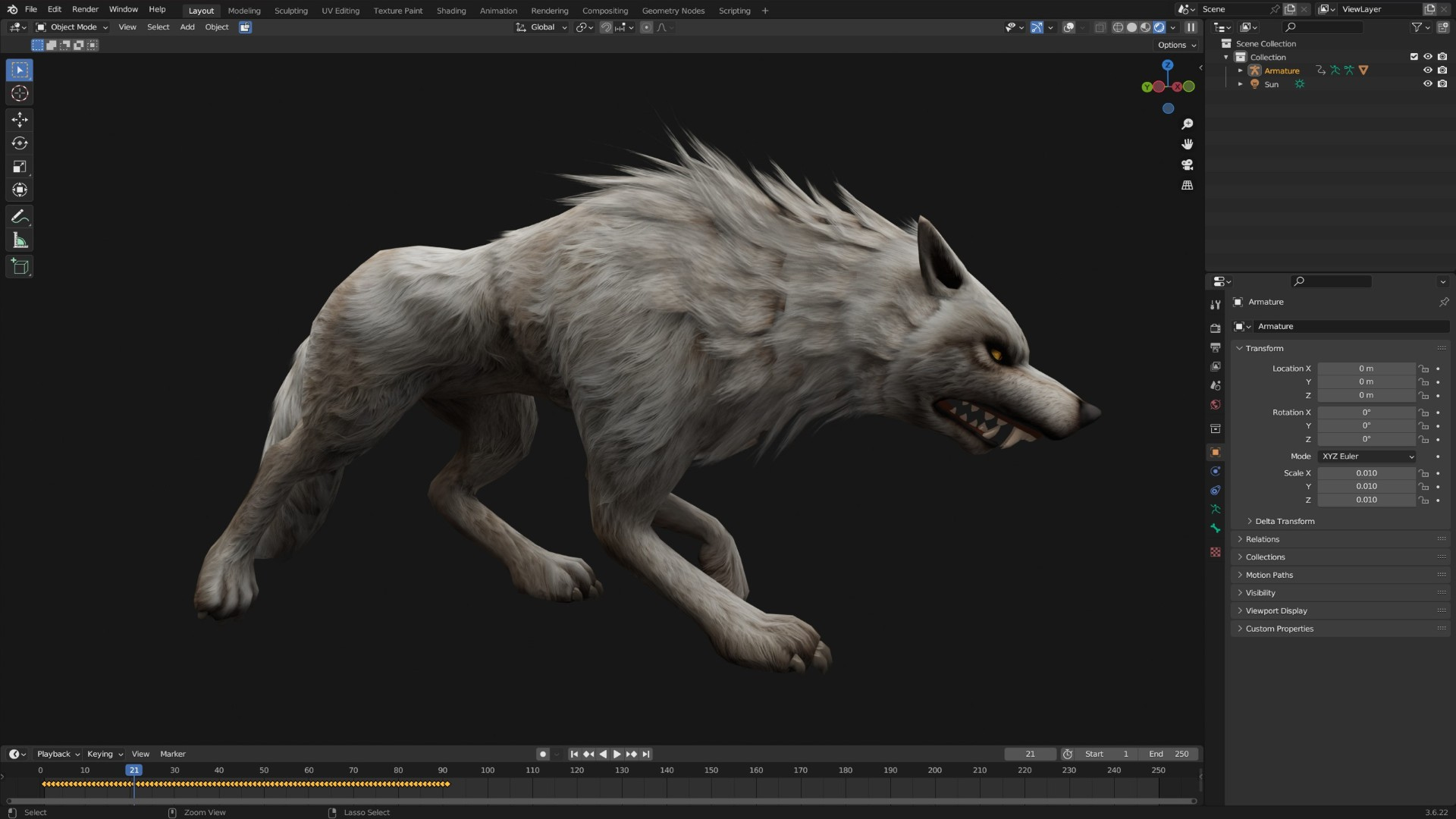Viewport: 1456px width, 819px height.
Task: Open the Object properties tab
Action: 1216,452
